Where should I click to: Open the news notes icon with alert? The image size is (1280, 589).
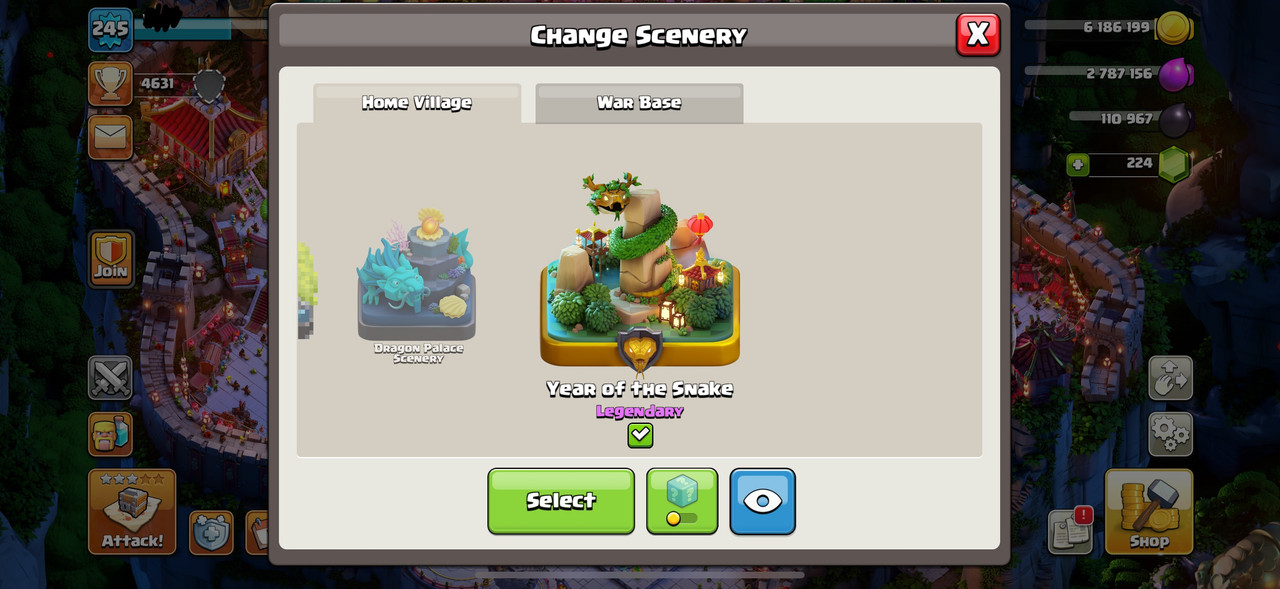[x=1070, y=531]
